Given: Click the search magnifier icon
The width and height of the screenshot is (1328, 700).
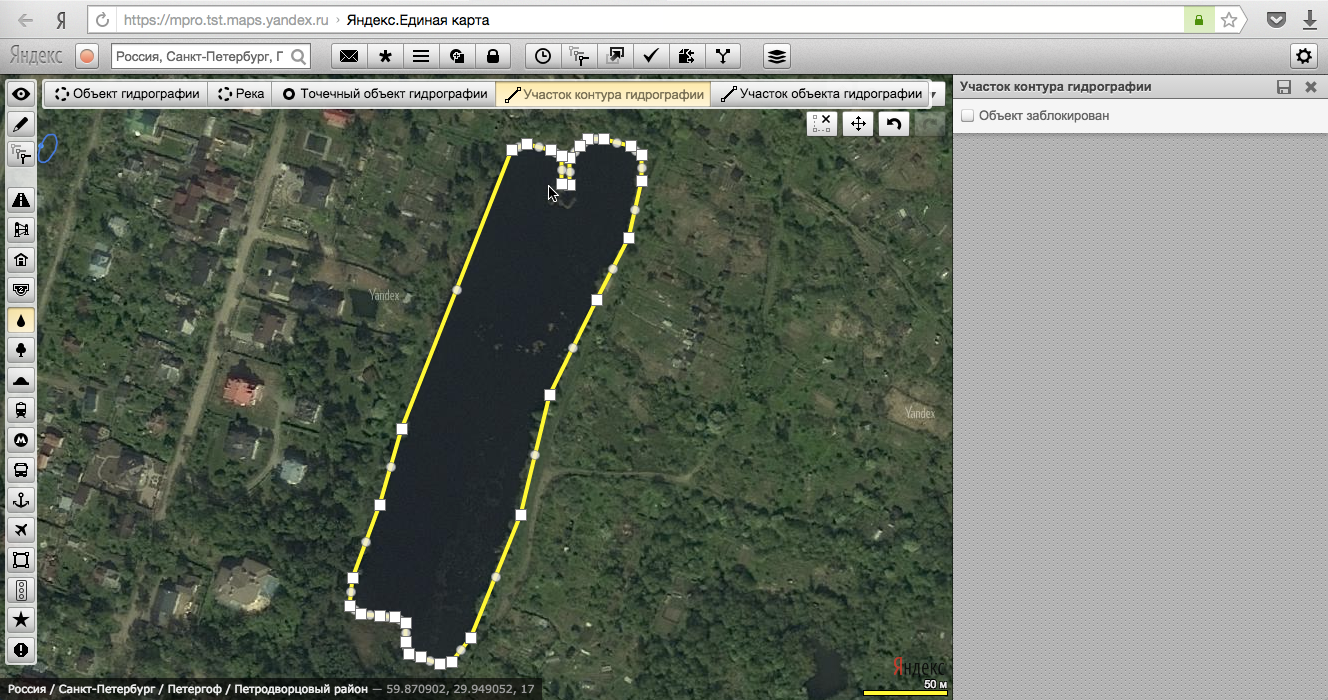Looking at the screenshot, I should point(297,56).
